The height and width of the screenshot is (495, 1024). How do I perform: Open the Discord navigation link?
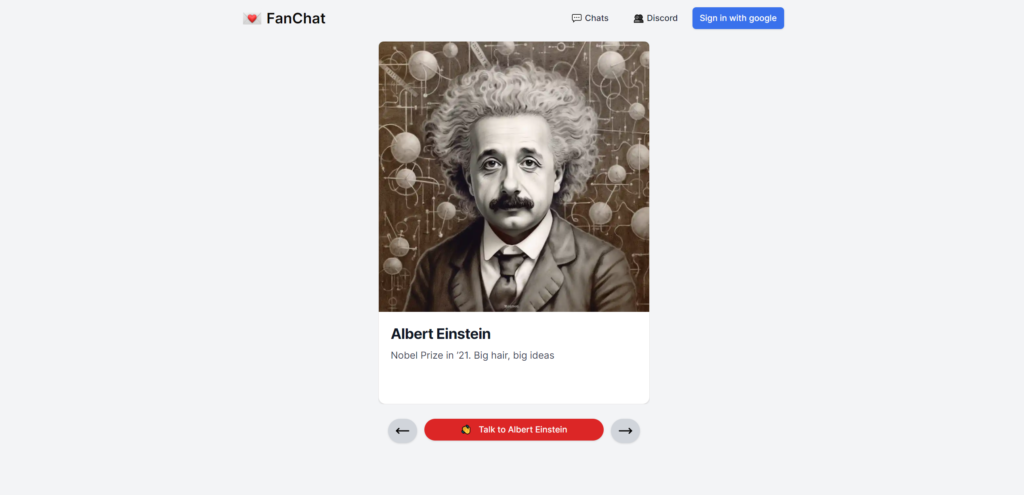click(x=656, y=18)
